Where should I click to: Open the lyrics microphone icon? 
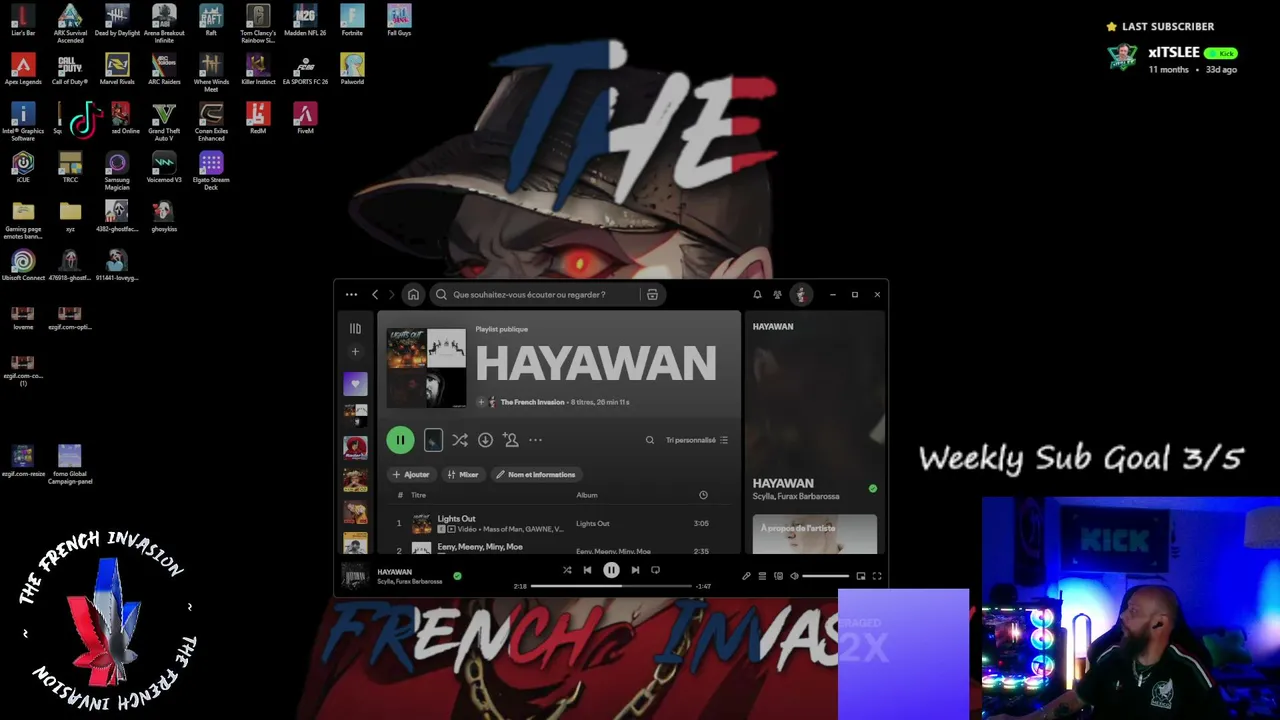coord(746,576)
